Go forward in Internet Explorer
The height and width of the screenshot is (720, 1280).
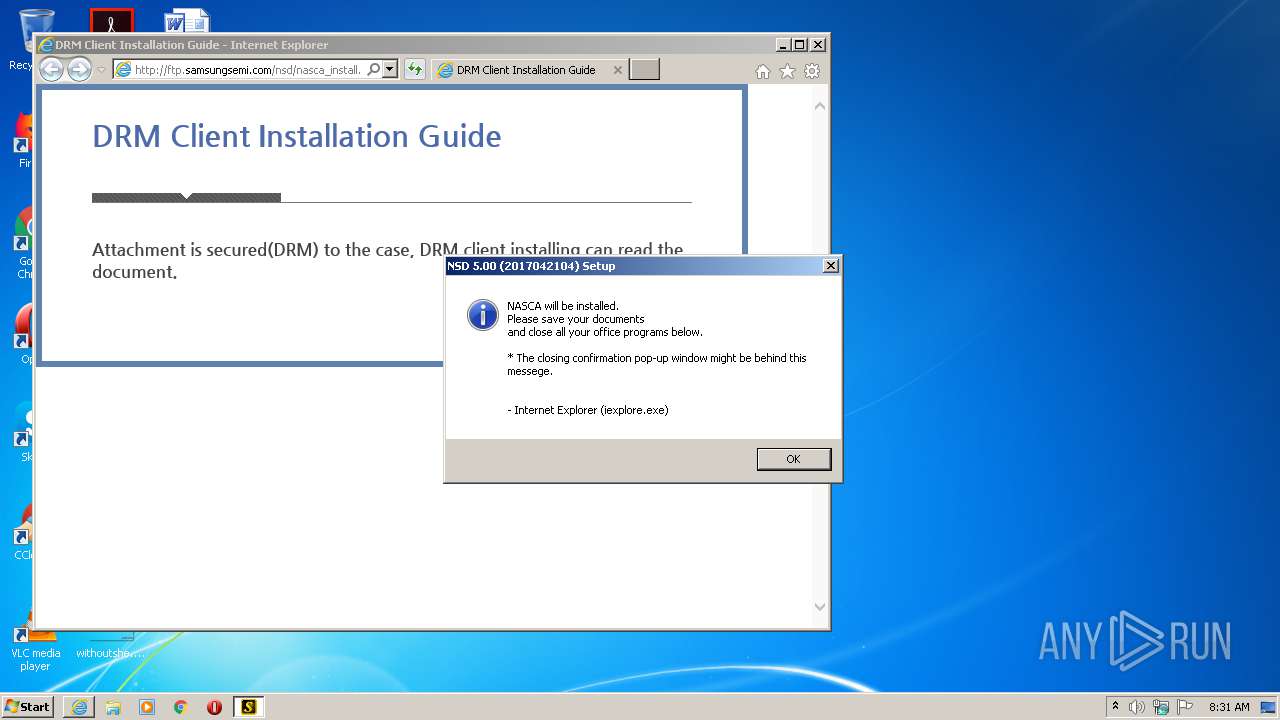(x=79, y=70)
